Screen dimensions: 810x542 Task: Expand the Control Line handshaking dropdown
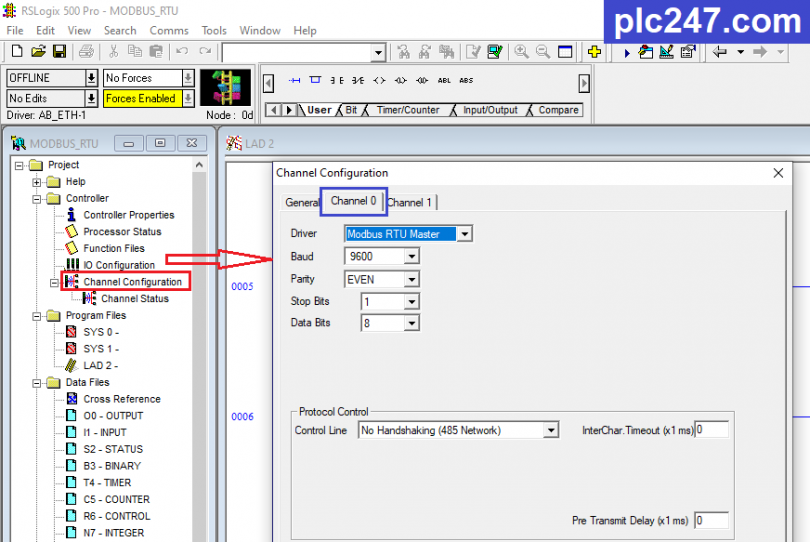pyautogui.click(x=550, y=430)
